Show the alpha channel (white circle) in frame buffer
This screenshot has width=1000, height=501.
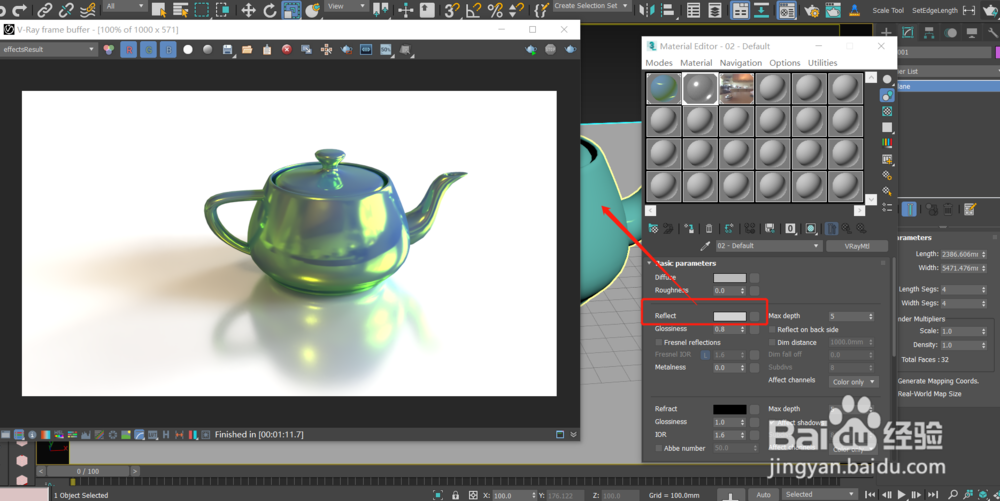point(188,50)
